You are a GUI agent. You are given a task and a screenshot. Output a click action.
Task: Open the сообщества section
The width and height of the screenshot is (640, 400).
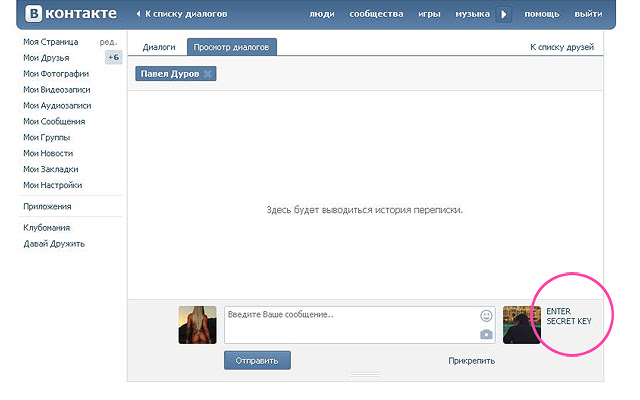tap(376, 14)
